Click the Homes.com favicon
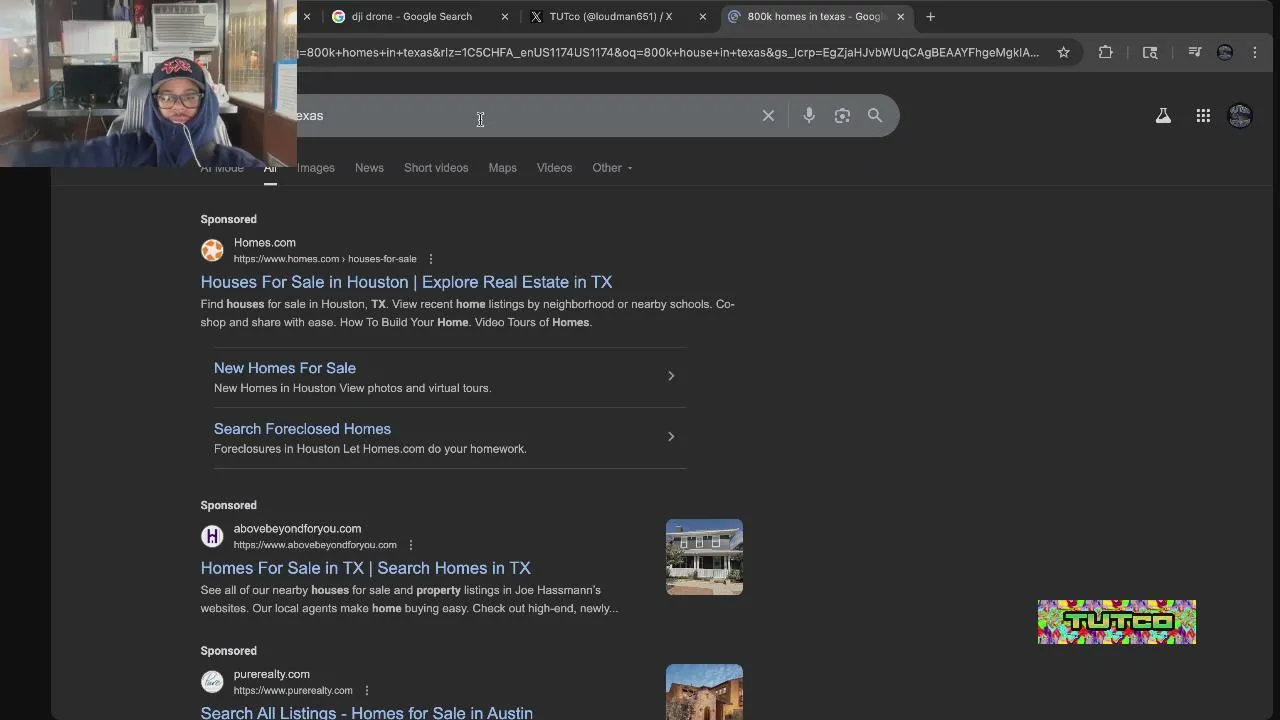1280x720 pixels. click(212, 250)
